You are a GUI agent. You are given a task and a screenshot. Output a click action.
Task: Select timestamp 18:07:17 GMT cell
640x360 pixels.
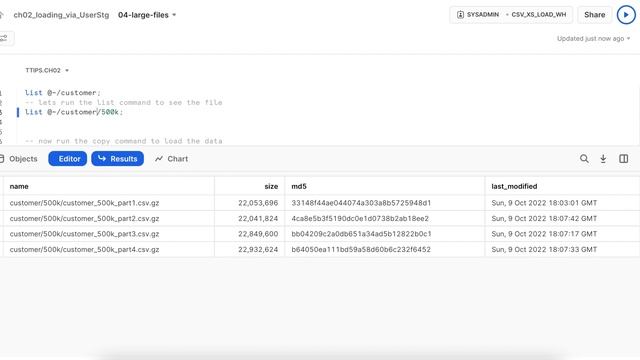562,234
